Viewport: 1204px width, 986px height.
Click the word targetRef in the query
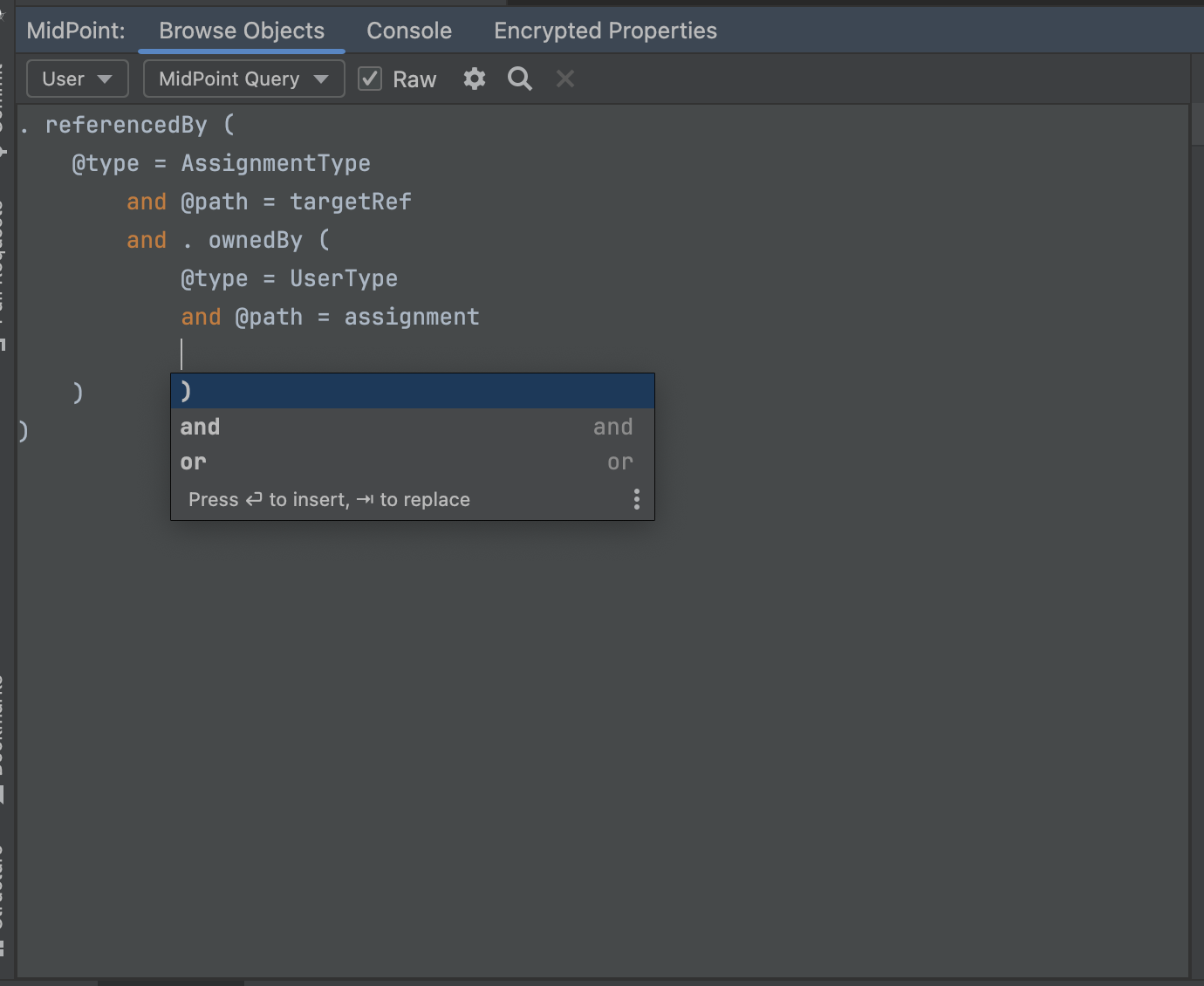(350, 202)
